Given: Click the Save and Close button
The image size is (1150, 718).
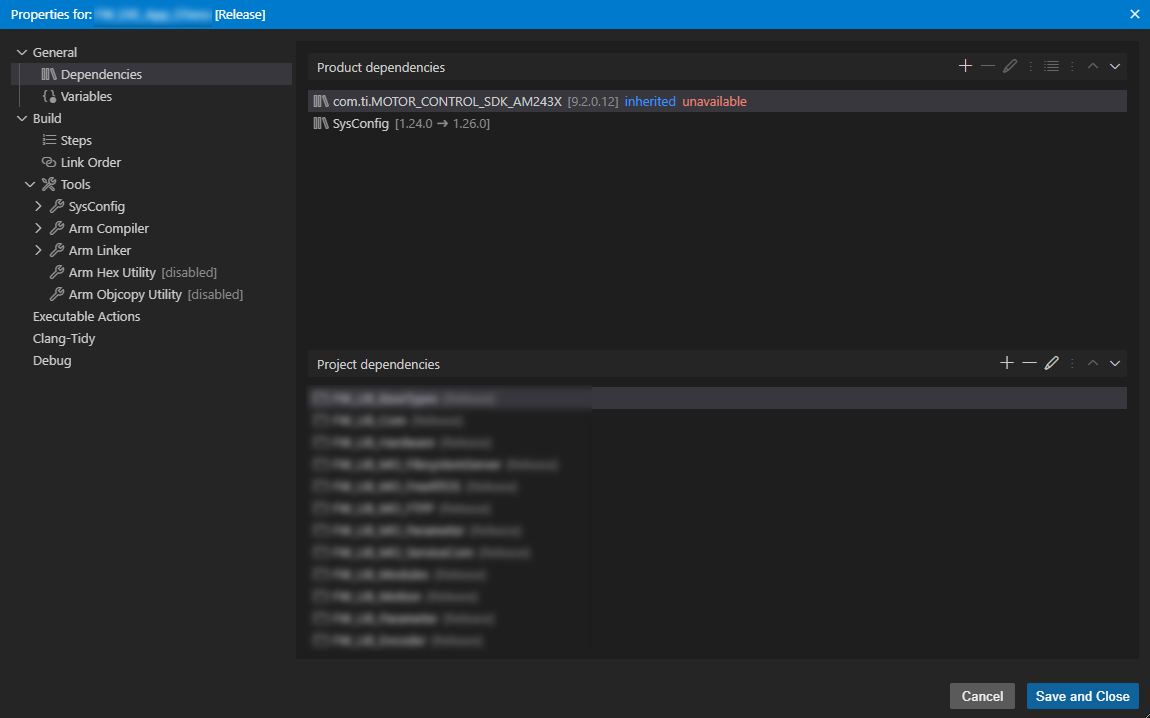Looking at the screenshot, I should [x=1082, y=696].
